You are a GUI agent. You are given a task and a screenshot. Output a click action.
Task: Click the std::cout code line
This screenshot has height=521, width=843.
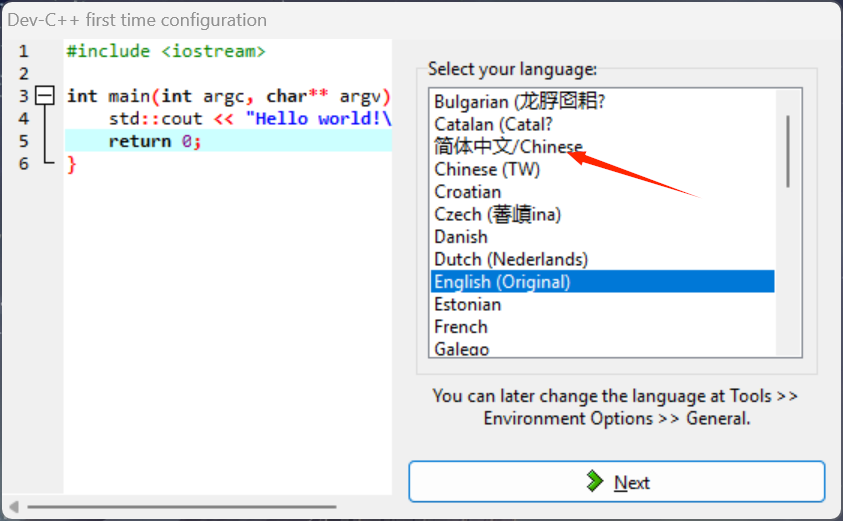click(x=249, y=118)
